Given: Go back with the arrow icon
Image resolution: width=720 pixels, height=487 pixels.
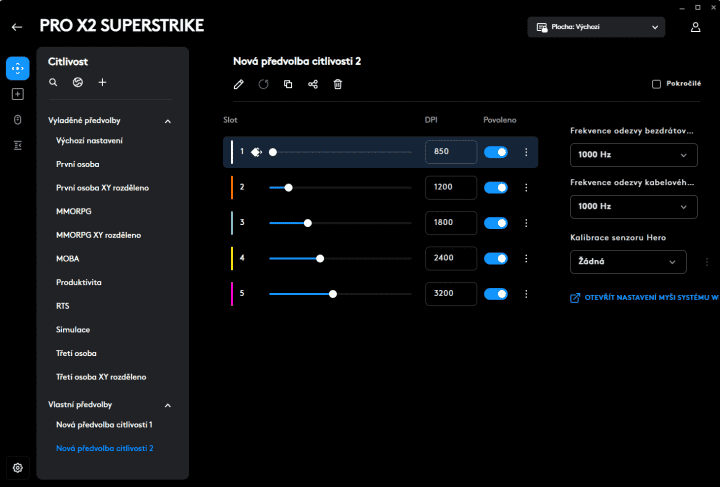Looking at the screenshot, I should [x=17, y=27].
